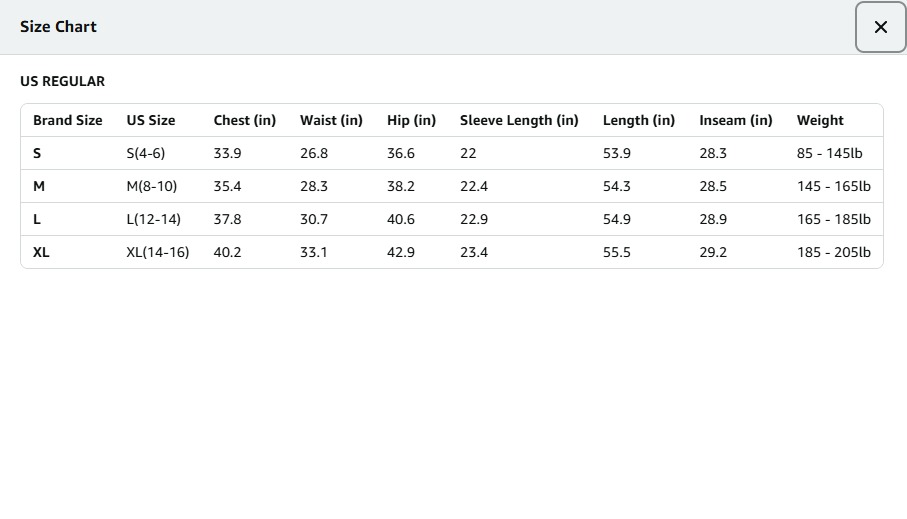Click the US Size column header
The width and height of the screenshot is (907, 519).
tap(150, 120)
